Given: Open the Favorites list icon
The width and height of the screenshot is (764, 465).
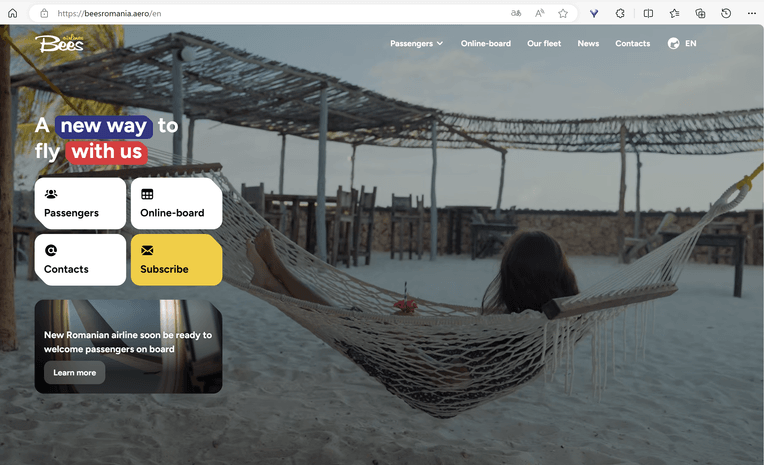Looking at the screenshot, I should click(x=674, y=13).
